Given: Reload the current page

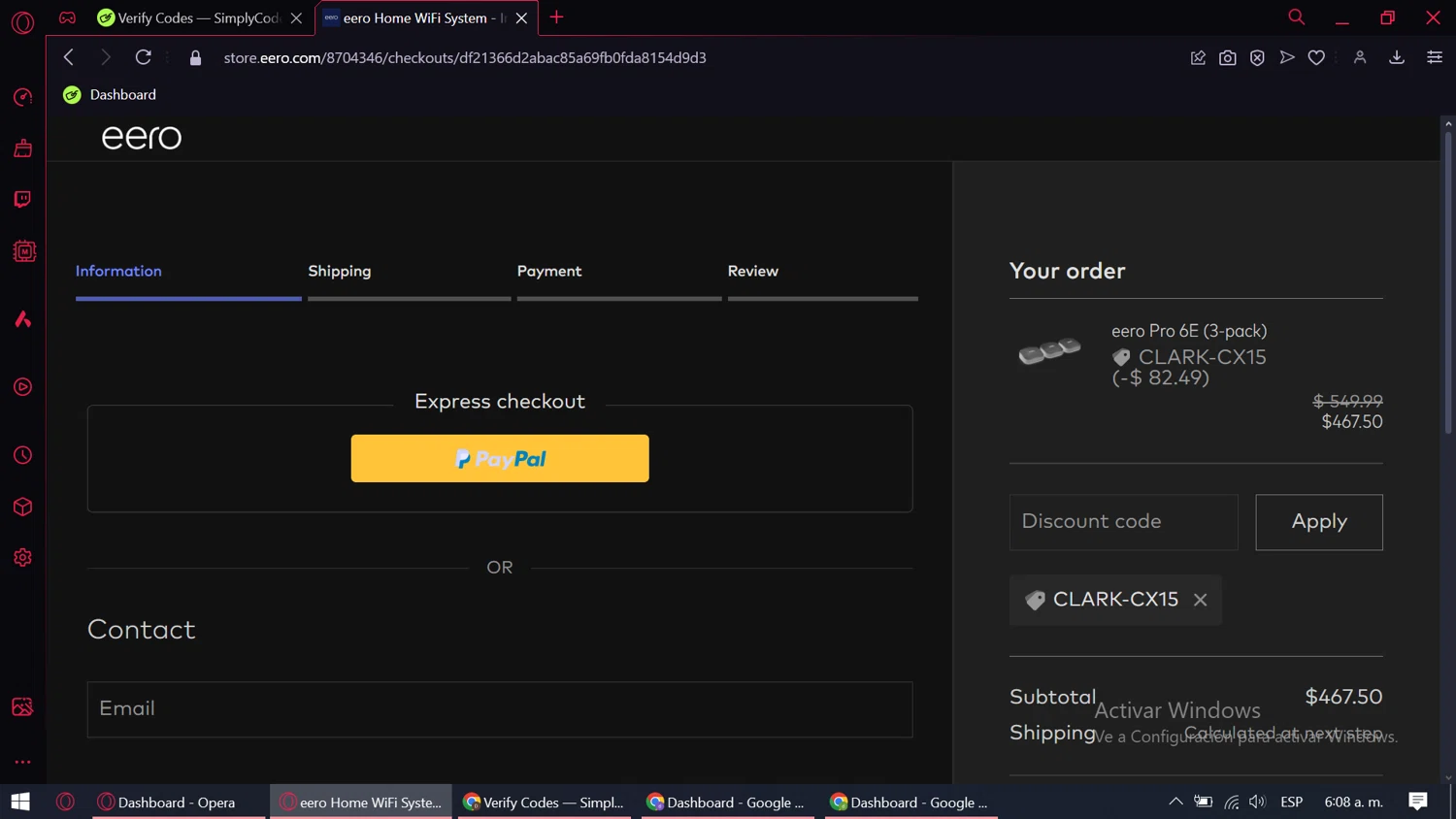Looking at the screenshot, I should [x=143, y=57].
